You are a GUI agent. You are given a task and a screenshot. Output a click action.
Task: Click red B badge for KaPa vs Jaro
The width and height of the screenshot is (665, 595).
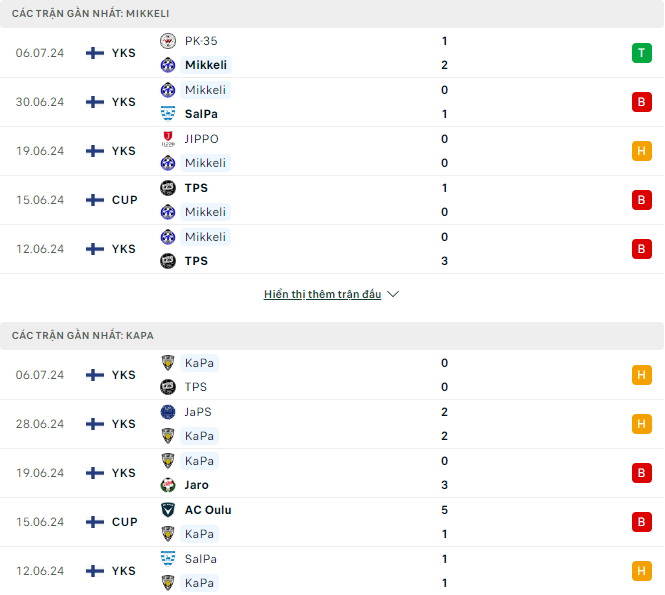pos(642,473)
